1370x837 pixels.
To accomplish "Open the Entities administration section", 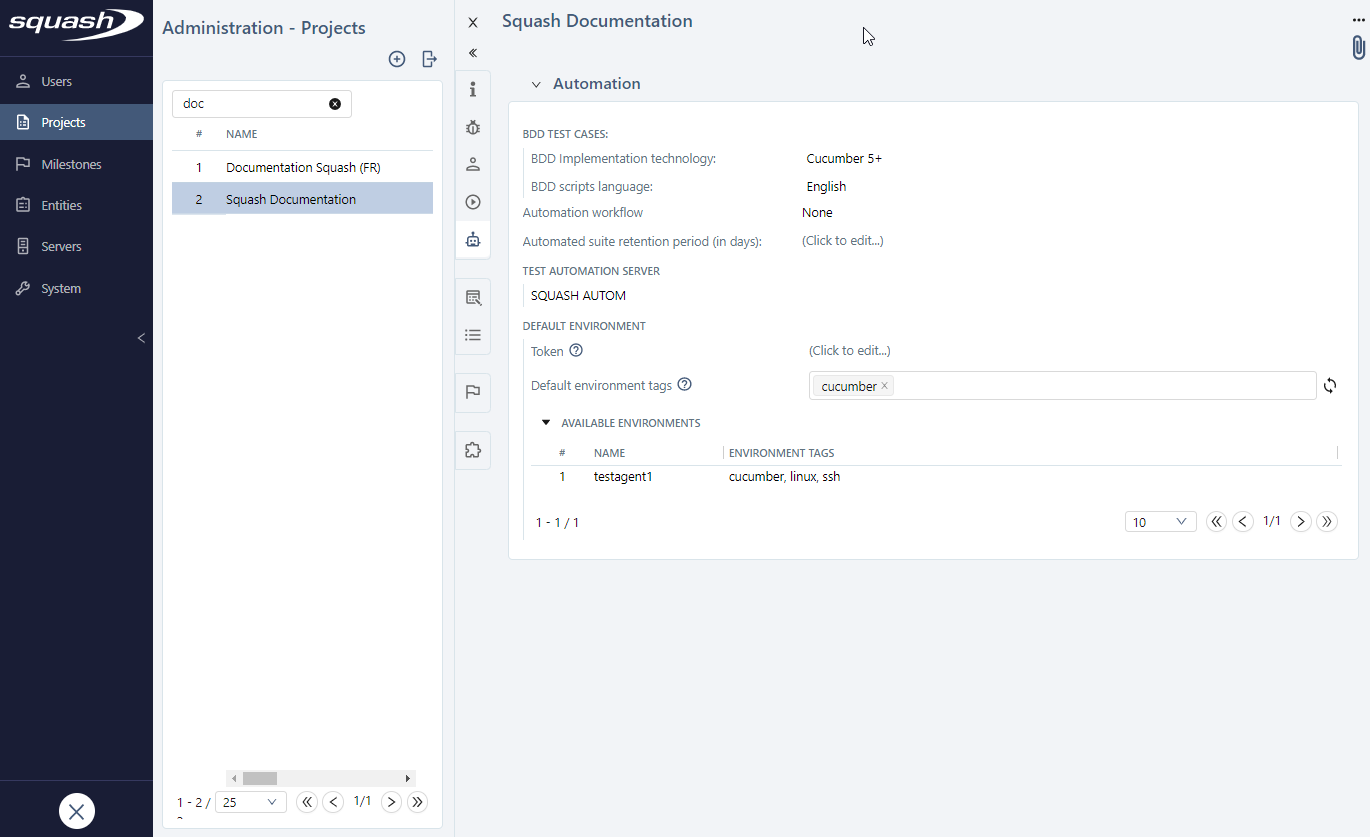I will [76, 205].
